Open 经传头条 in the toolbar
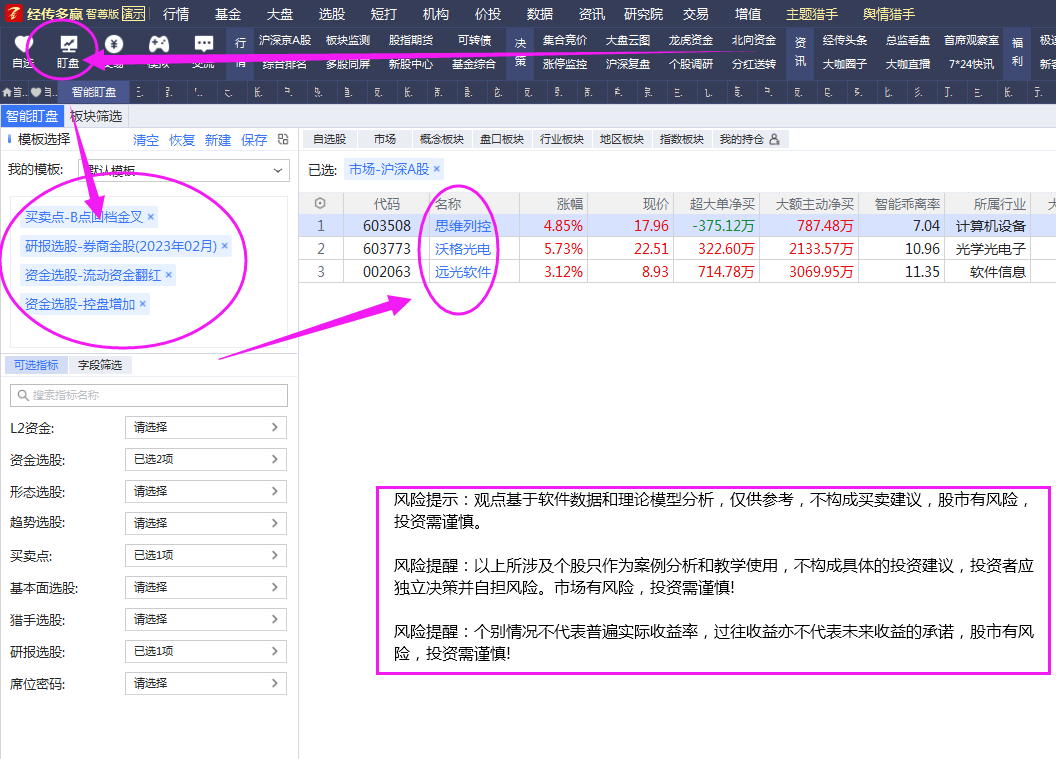Viewport: 1056px width, 759px height. [x=845, y=40]
